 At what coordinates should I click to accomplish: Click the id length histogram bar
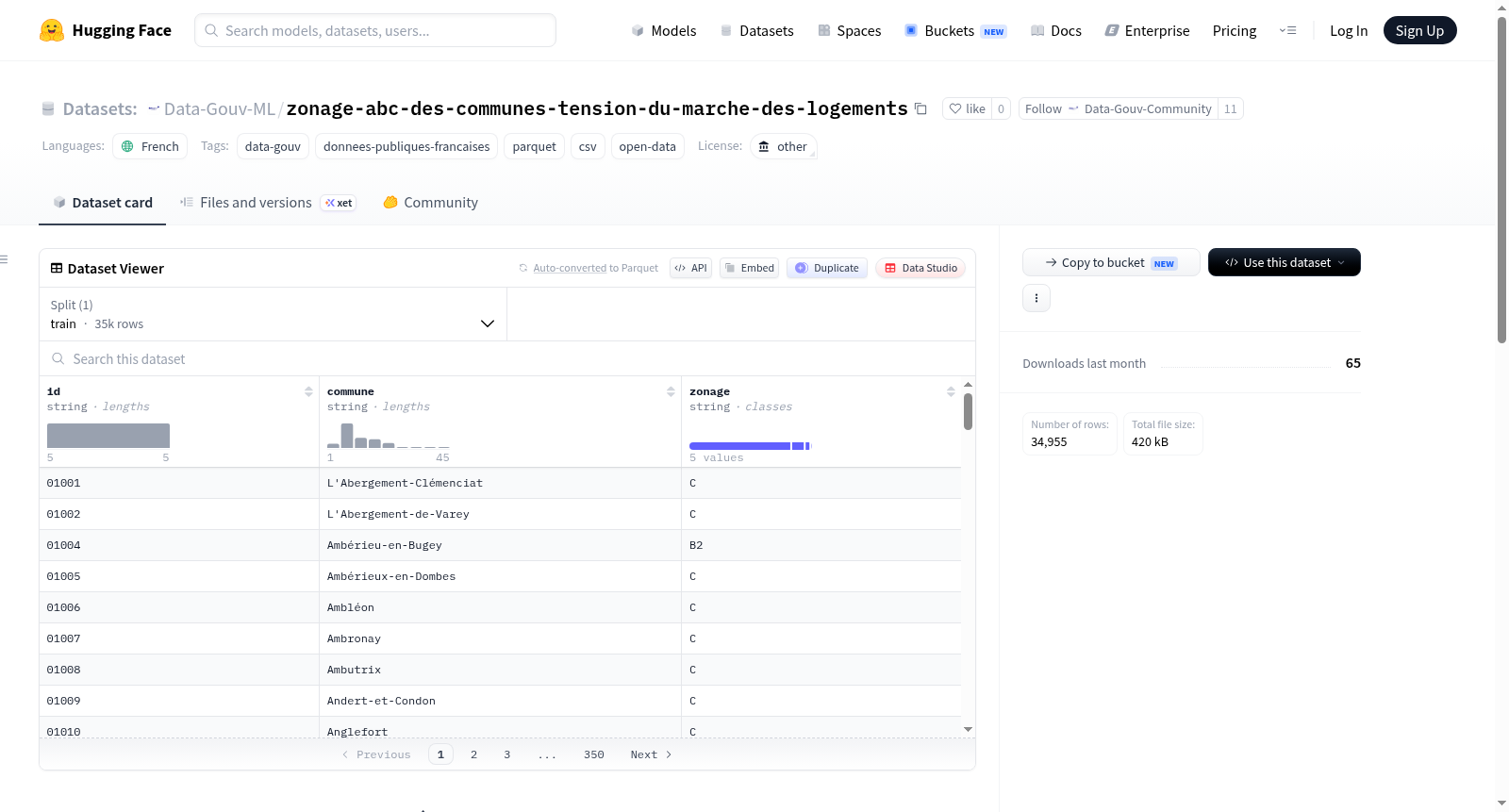pos(108,436)
